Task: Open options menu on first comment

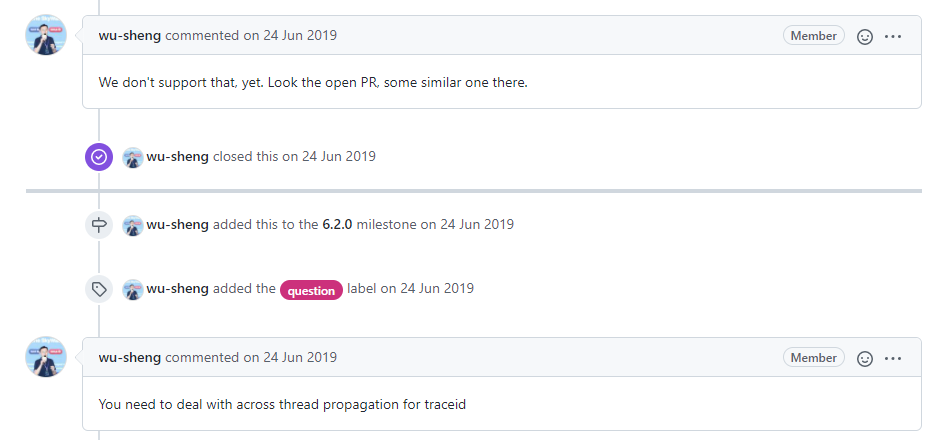Action: 893,36
